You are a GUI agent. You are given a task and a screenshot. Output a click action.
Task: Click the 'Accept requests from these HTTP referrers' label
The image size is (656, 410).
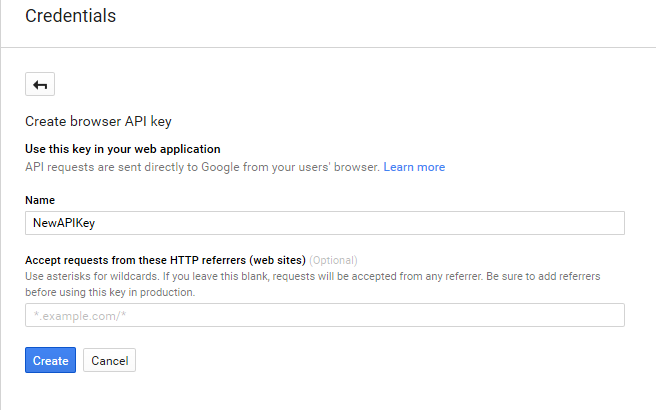tap(165, 260)
